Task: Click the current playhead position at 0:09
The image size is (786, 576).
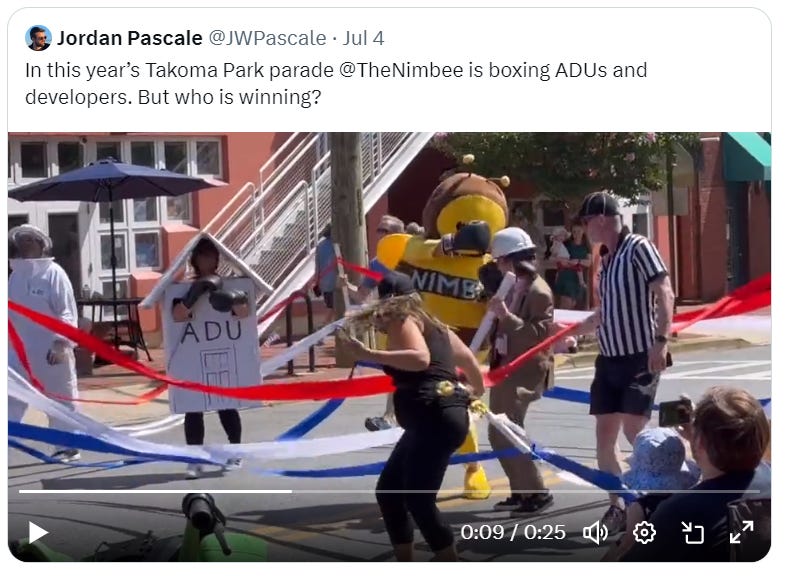Action: point(292,491)
